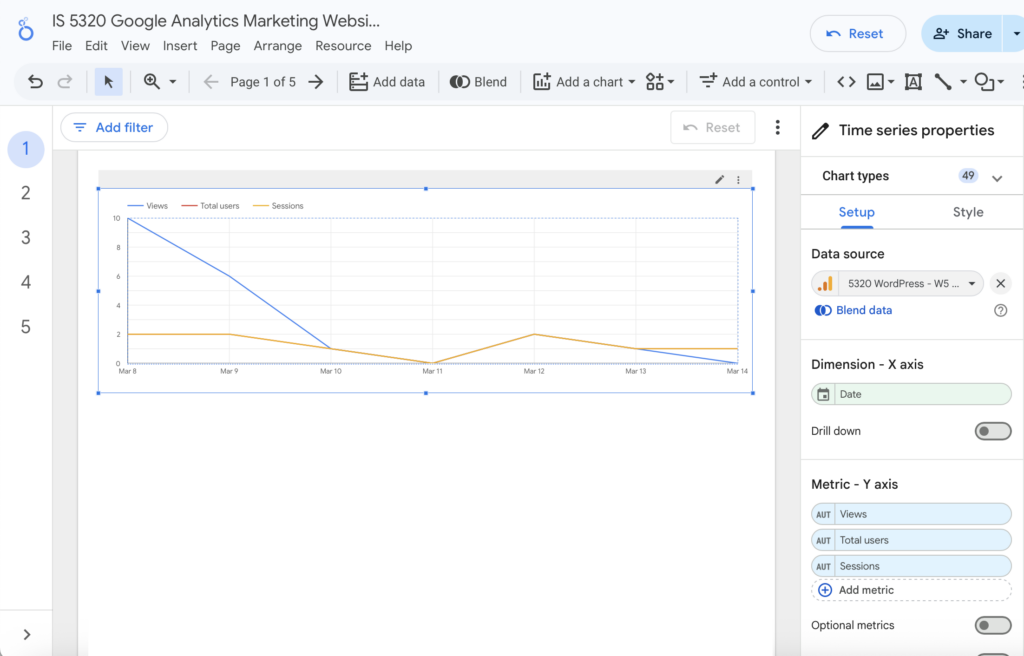The height and width of the screenshot is (656, 1024).
Task: Click the zoom magnifier icon
Action: click(x=152, y=82)
